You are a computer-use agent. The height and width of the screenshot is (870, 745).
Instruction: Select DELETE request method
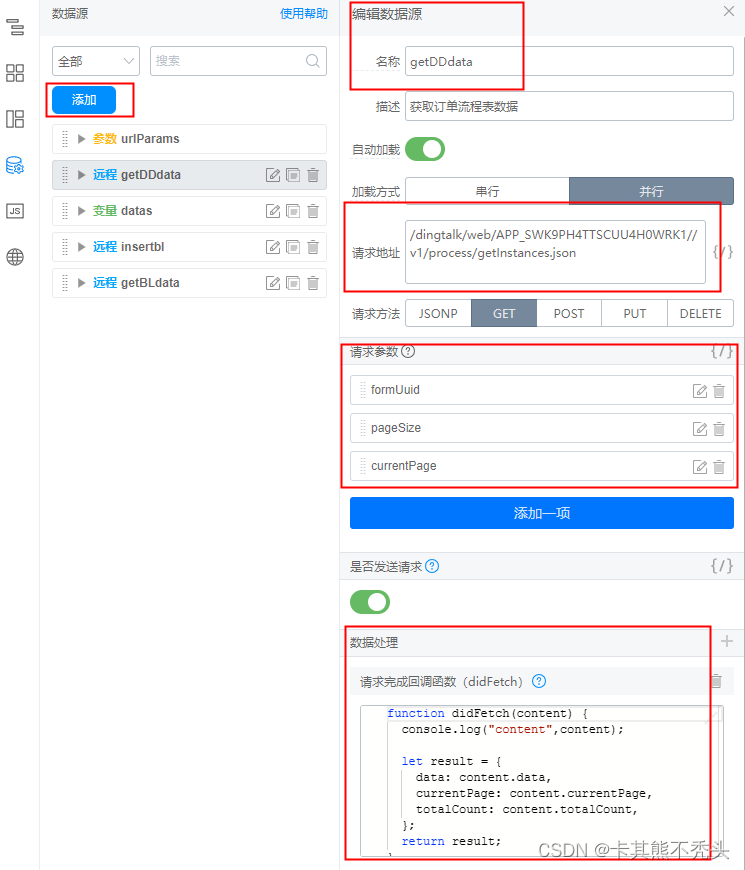click(700, 313)
